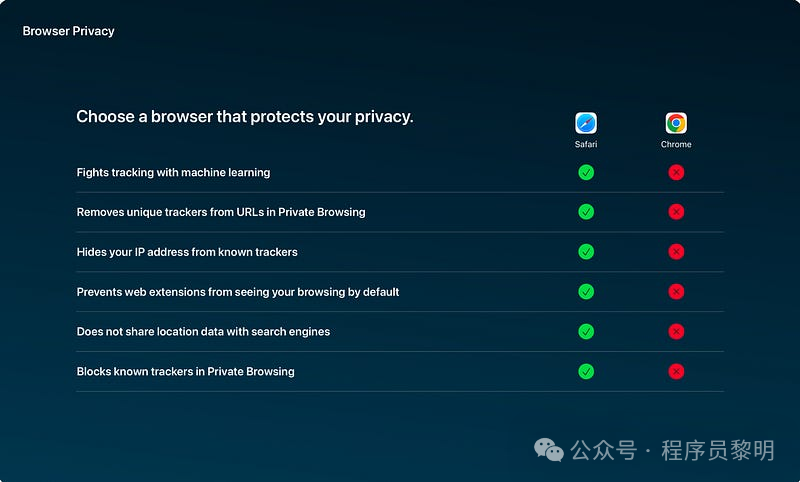800x482 pixels.
Task: Click Safari's check for blocking known trackers
Action: (586, 371)
